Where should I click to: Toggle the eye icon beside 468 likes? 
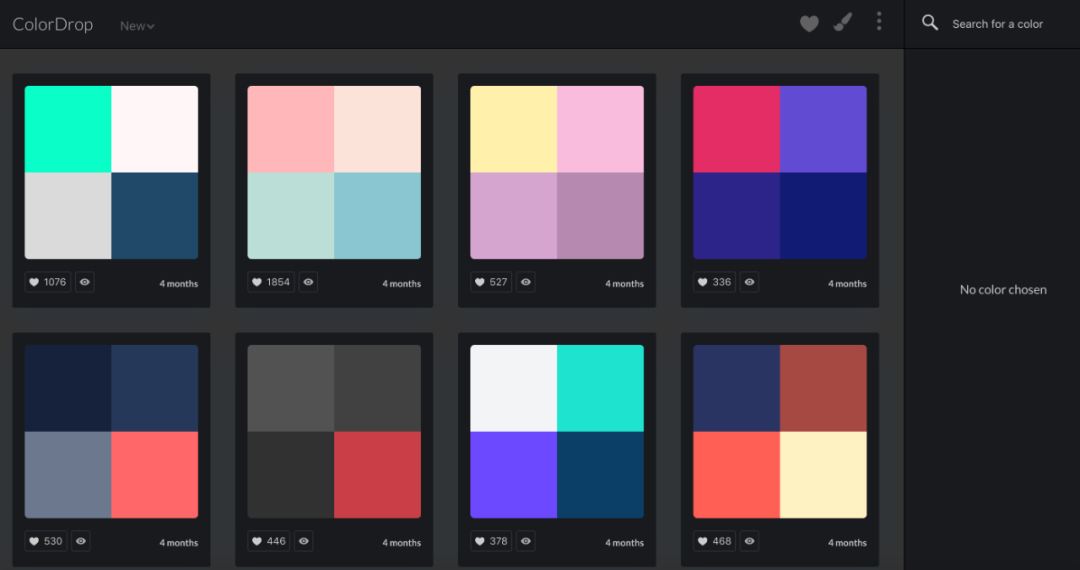[749, 541]
